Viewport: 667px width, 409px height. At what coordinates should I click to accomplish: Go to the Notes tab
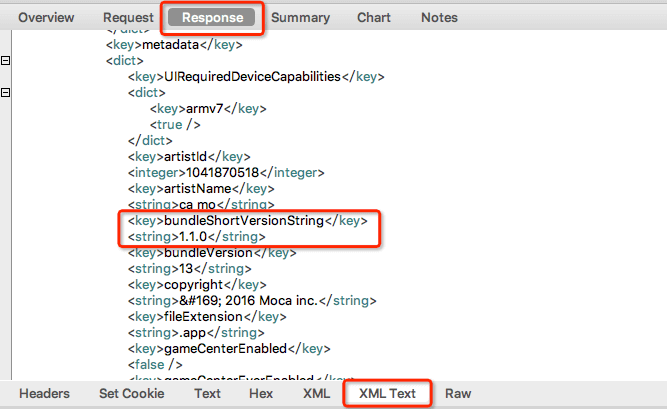(439, 18)
